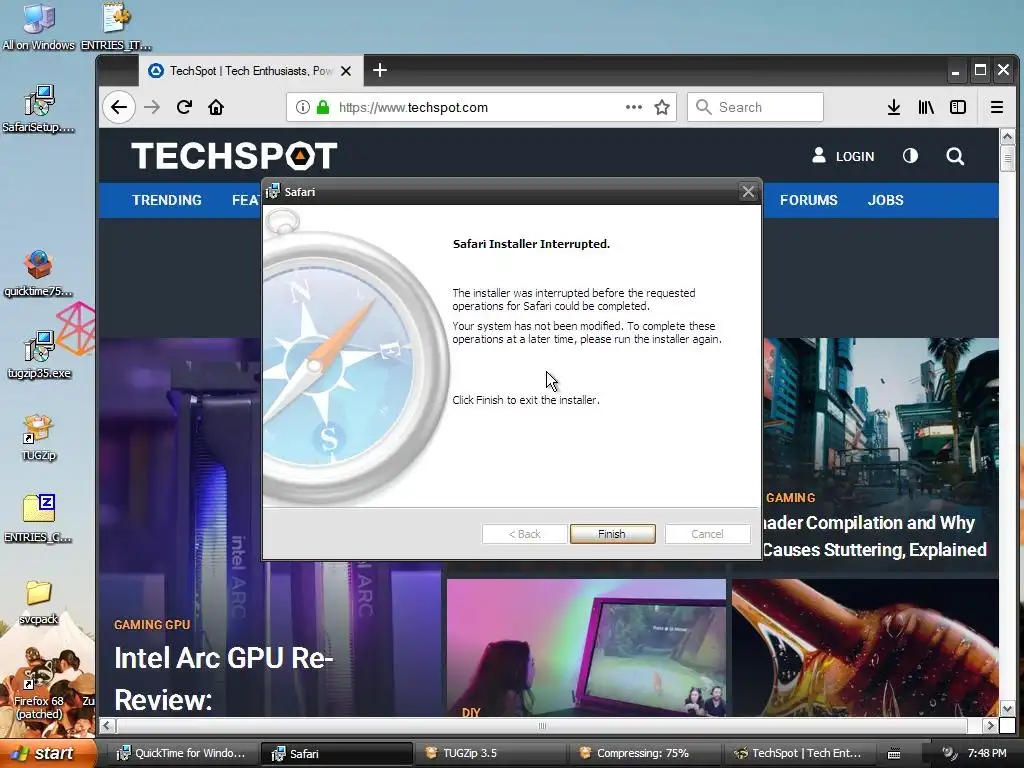Click Finish in the Safari installer
1024x768 pixels.
612,534
